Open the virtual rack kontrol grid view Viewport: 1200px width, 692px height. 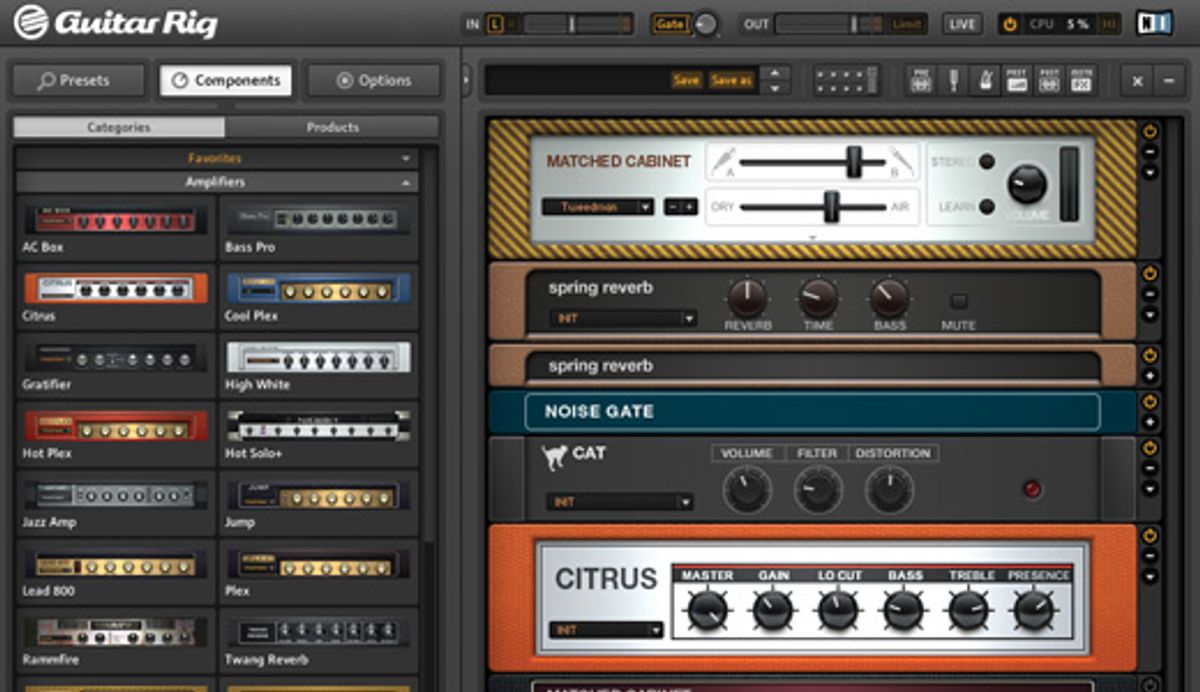click(x=845, y=81)
